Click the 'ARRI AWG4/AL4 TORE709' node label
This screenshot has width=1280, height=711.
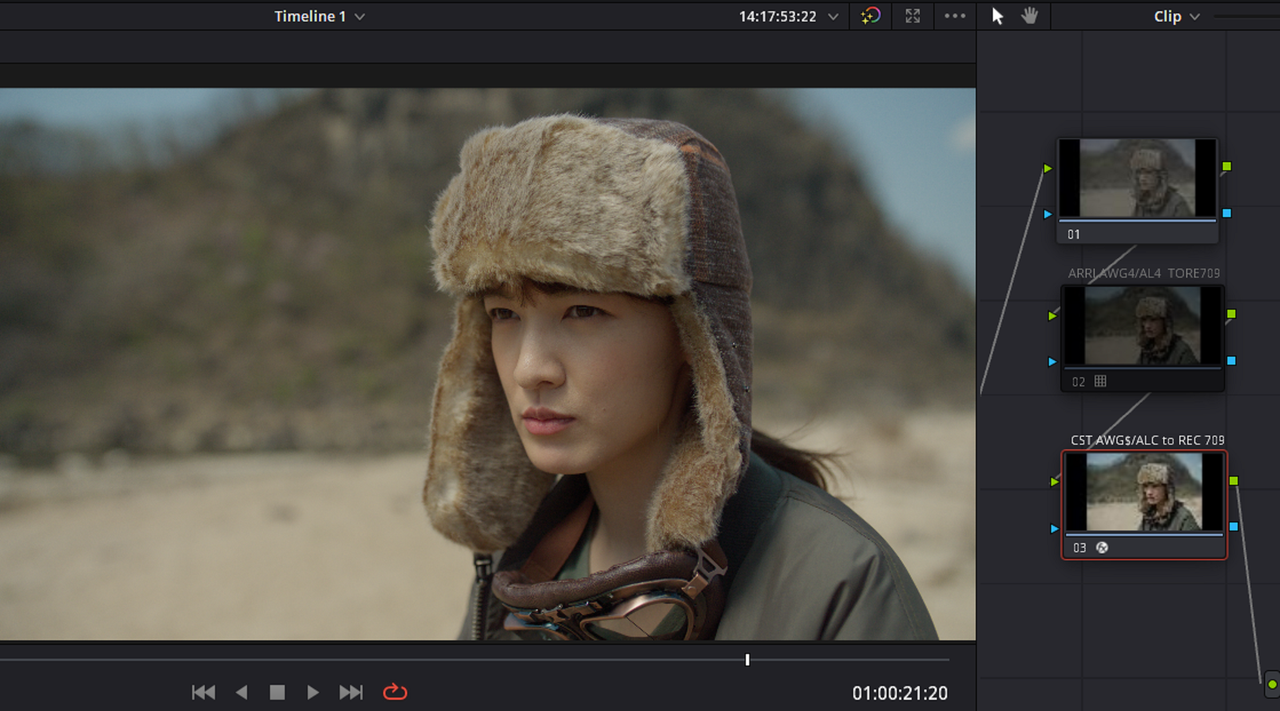(1144, 273)
